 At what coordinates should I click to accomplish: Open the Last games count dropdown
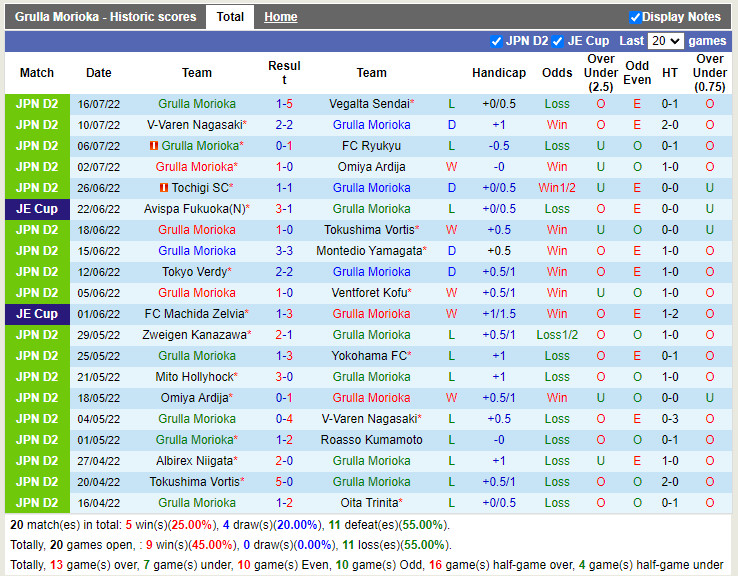tap(665, 41)
